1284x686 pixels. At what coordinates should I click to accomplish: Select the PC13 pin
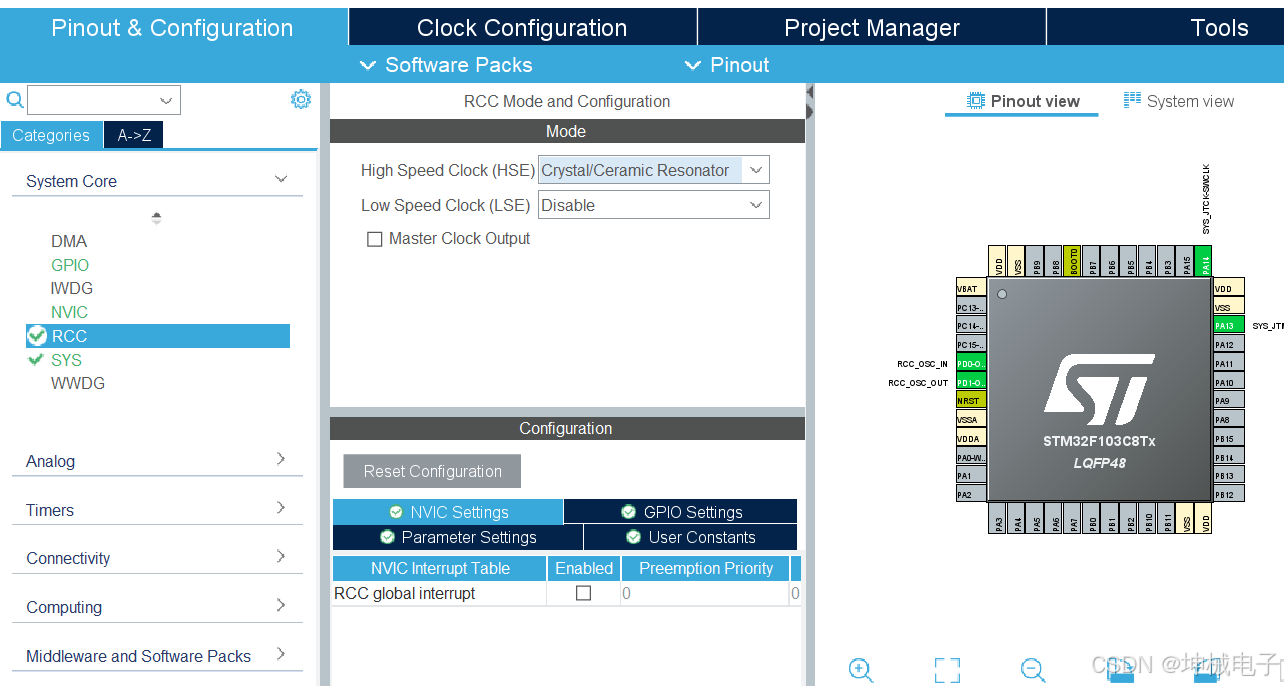click(971, 307)
